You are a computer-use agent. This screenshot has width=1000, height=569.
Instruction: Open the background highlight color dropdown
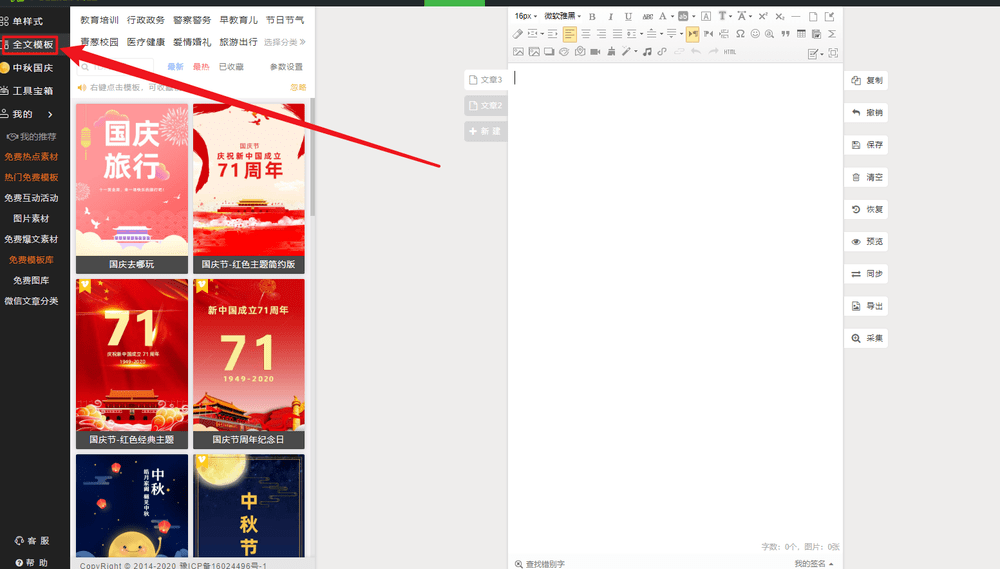pos(694,16)
